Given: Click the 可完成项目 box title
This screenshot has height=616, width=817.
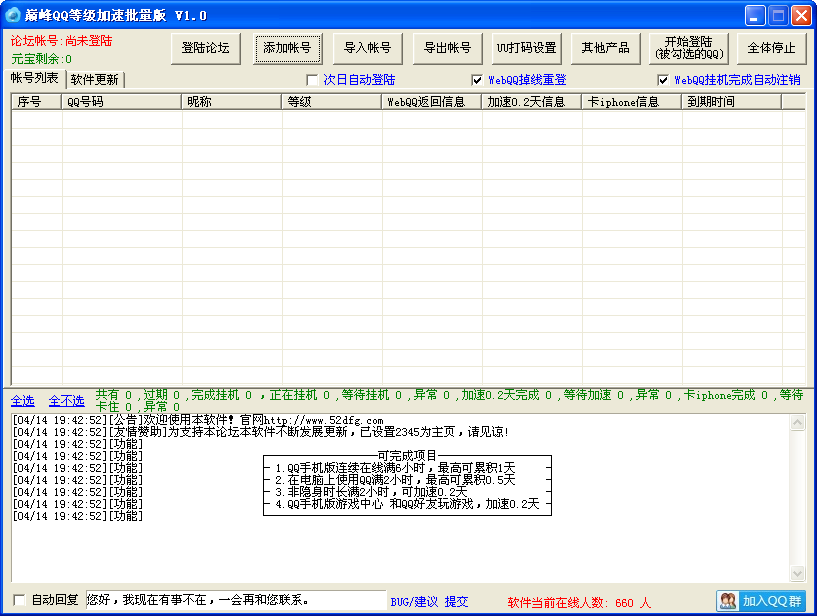Looking at the screenshot, I should tap(407, 456).
